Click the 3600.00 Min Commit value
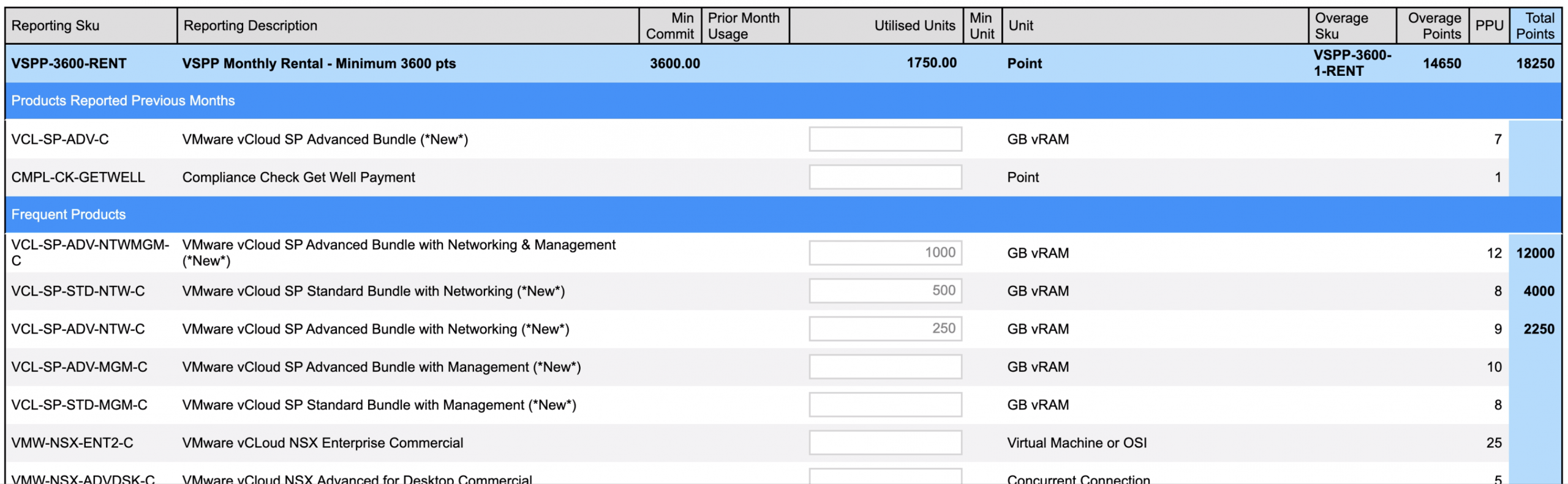The height and width of the screenshot is (484, 1568). point(675,64)
